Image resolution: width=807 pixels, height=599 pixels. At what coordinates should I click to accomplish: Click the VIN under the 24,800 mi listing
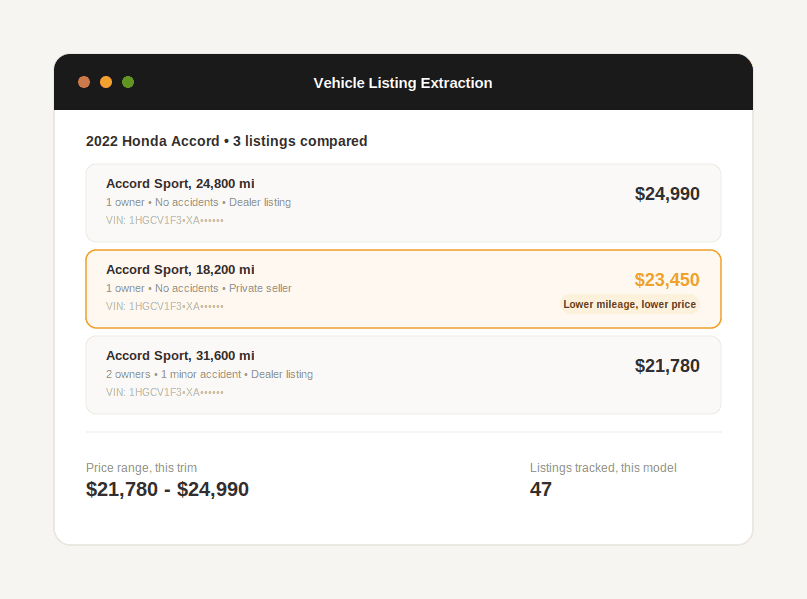coord(165,220)
